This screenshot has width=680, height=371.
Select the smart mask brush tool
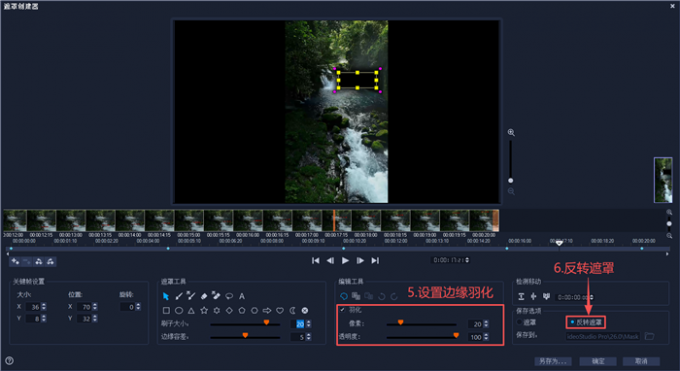pos(191,296)
